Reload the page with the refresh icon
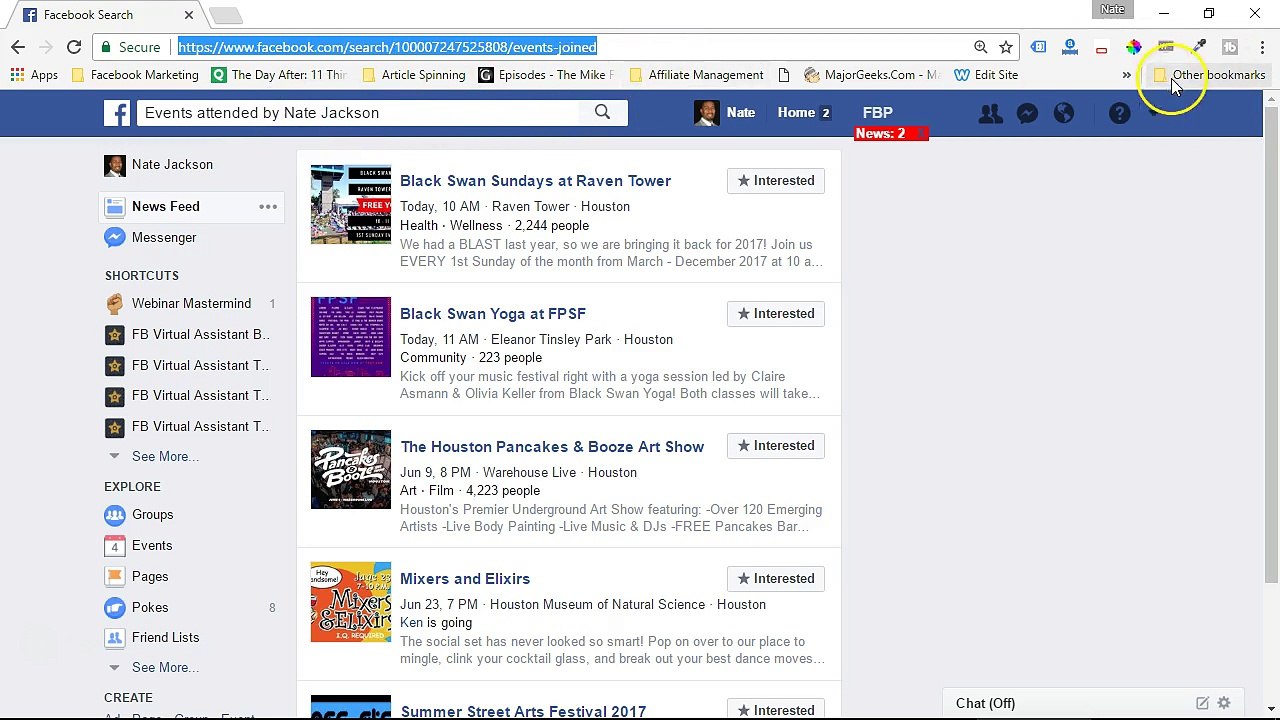 tap(74, 47)
